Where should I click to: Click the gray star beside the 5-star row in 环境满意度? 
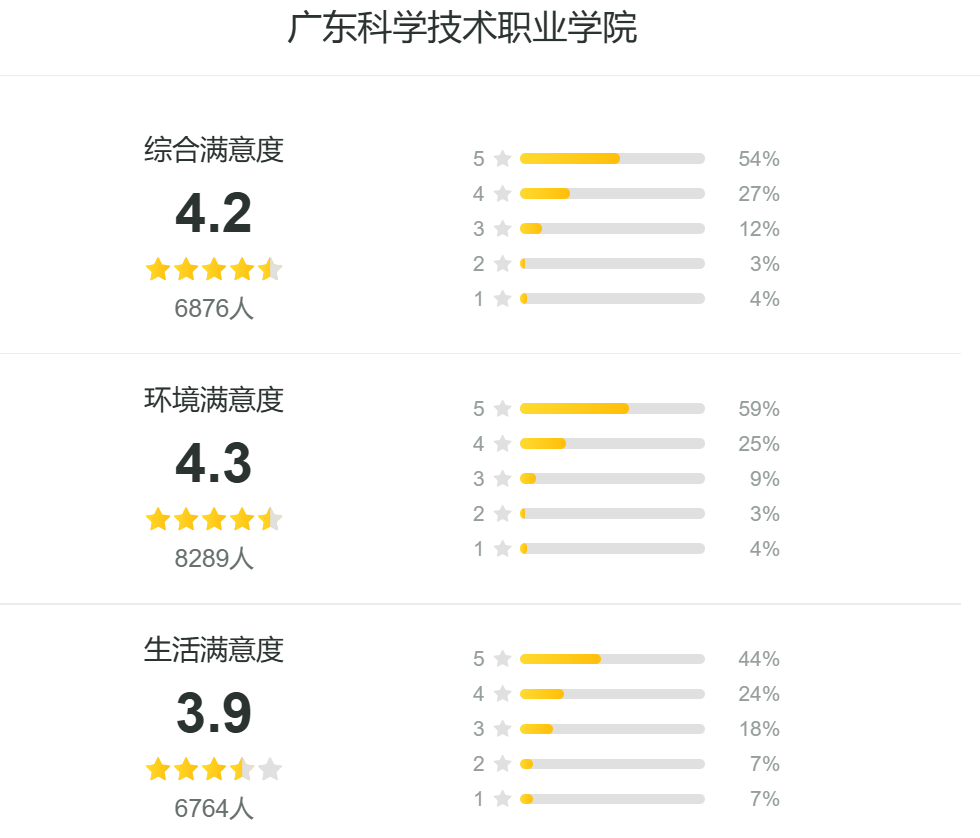(x=502, y=409)
